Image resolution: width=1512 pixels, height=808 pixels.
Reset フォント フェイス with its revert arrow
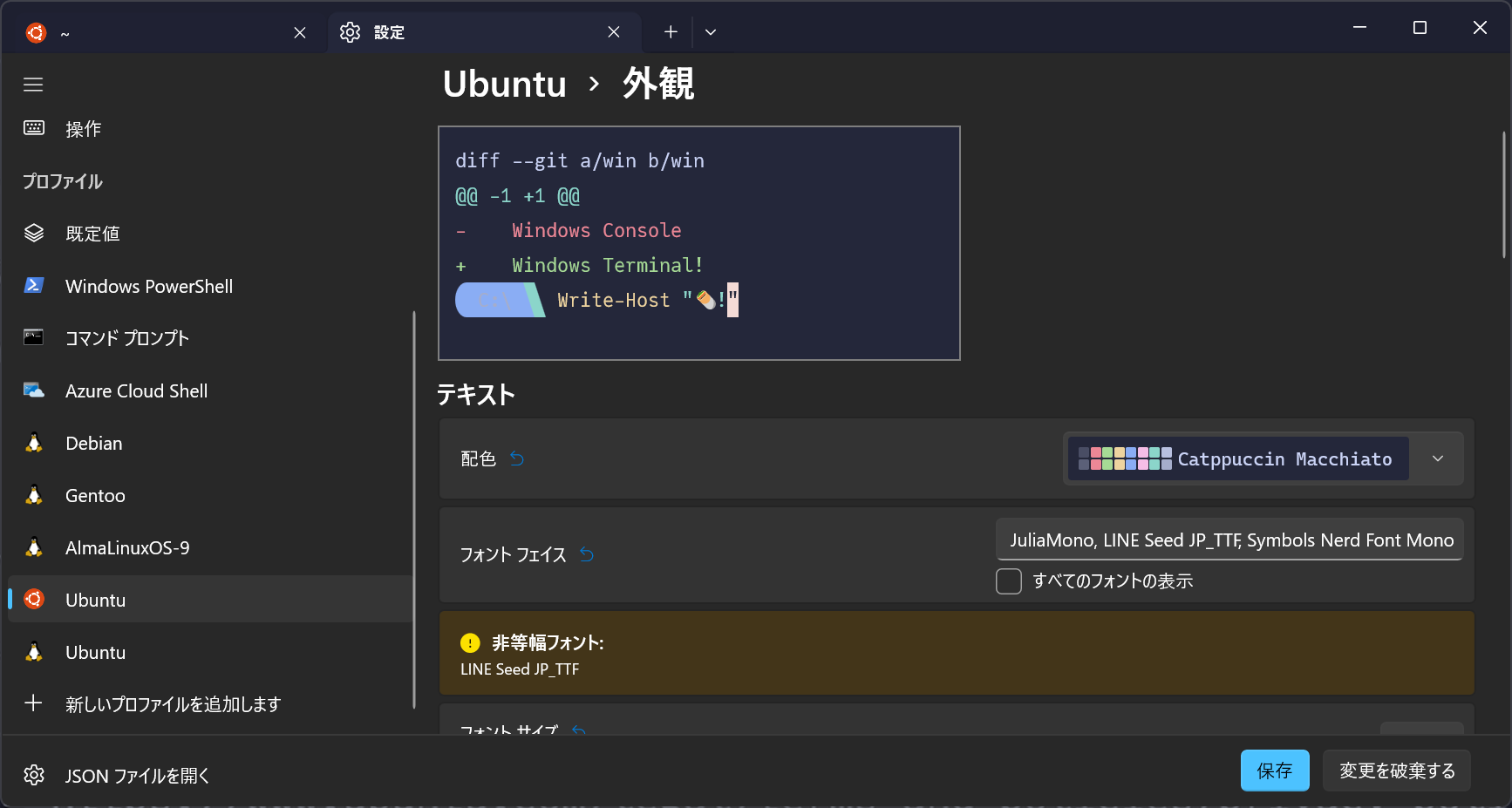587,553
